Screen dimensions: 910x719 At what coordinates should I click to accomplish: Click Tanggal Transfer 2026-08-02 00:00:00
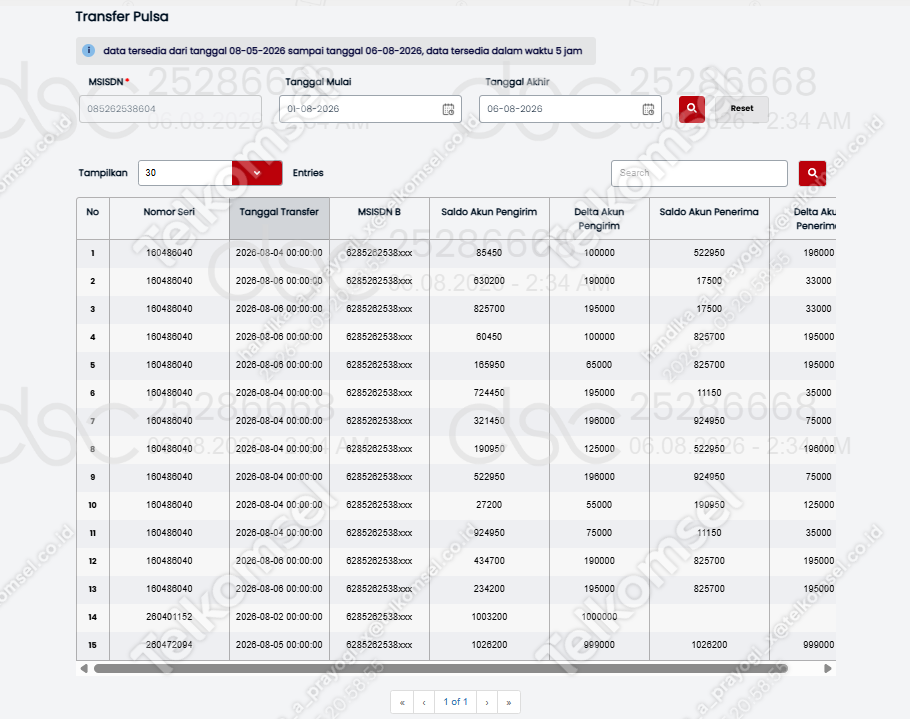pos(279,617)
